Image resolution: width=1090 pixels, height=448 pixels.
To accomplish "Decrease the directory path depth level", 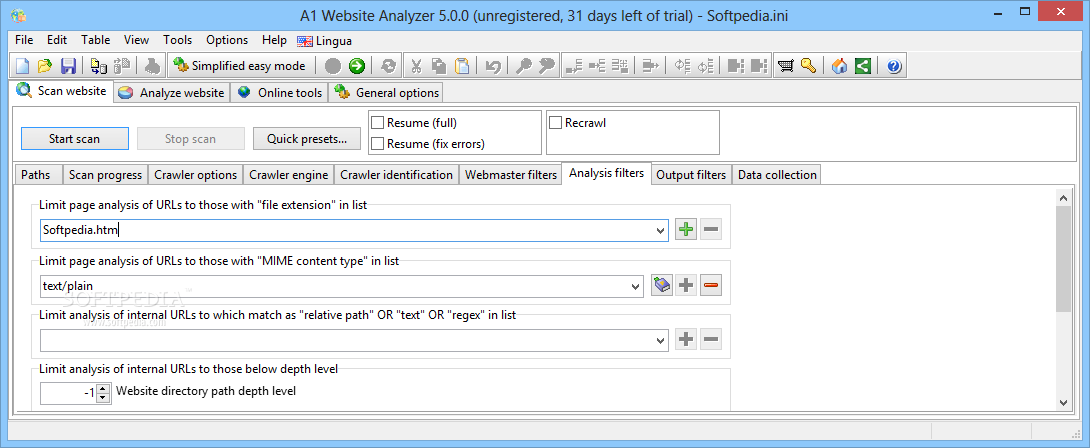I will 104,398.
